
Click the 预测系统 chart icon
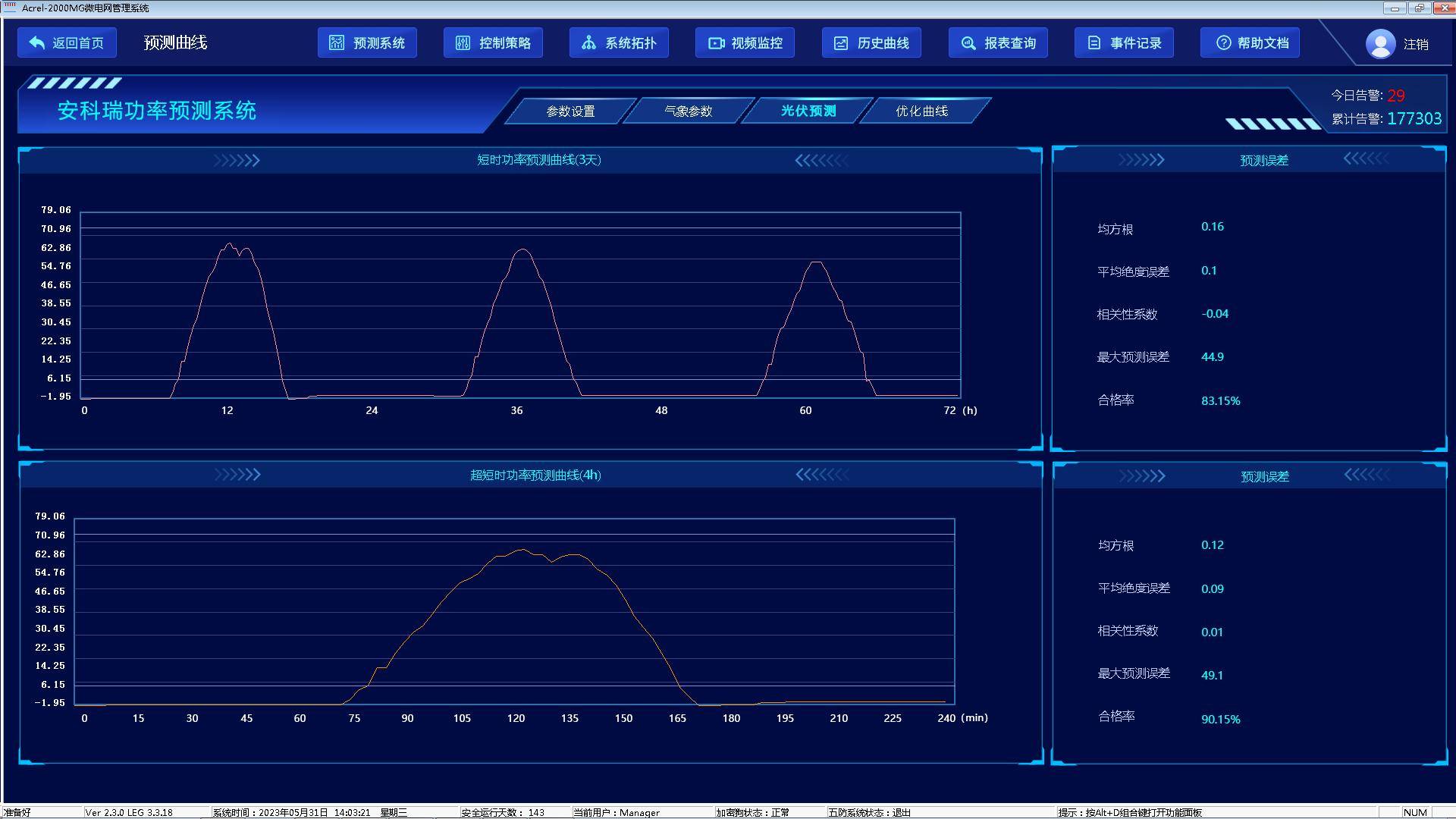tap(337, 43)
